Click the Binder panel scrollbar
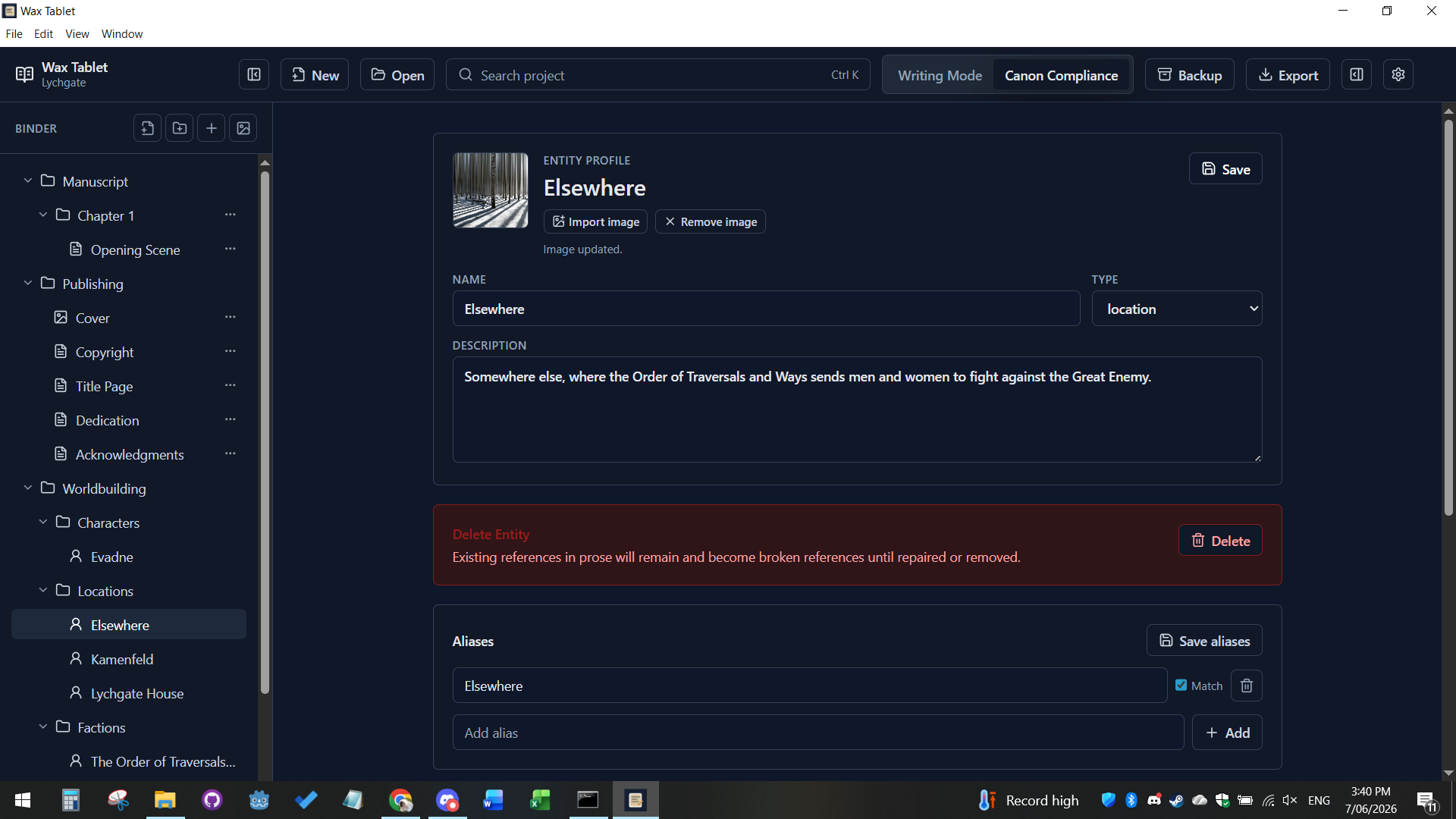This screenshot has width=1456, height=819. (265, 432)
